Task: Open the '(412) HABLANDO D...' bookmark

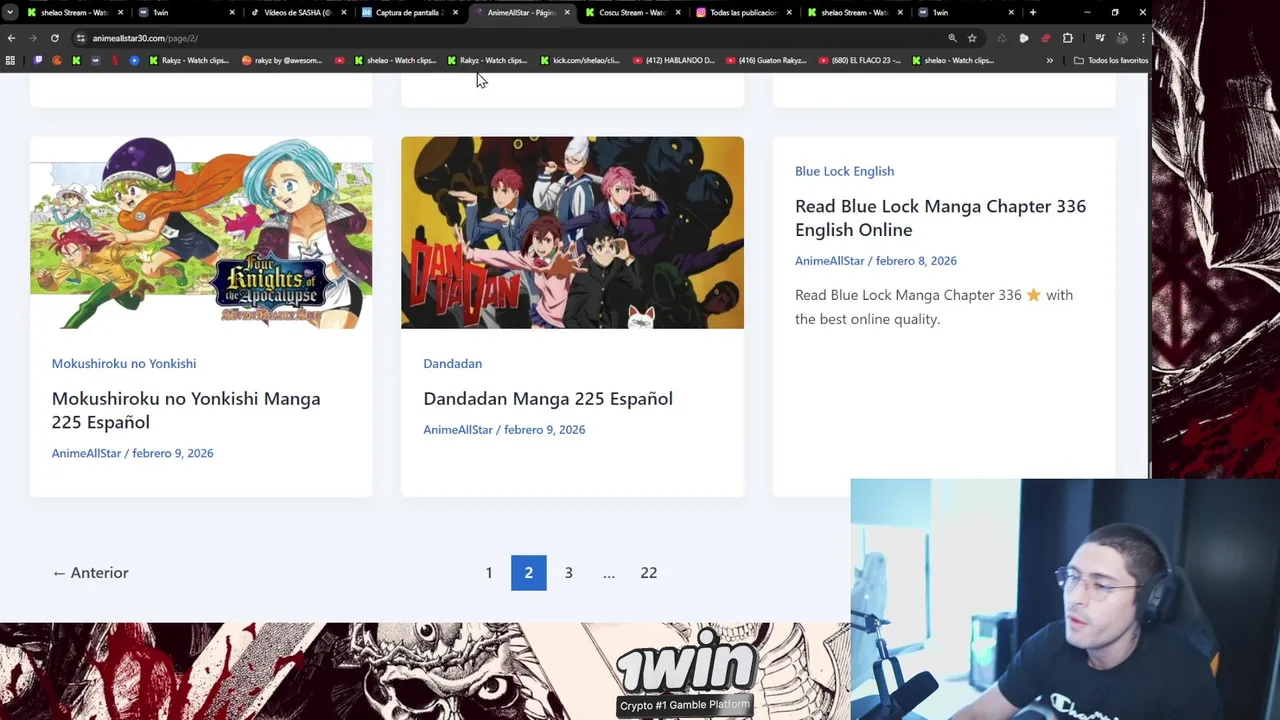Action: 674,60
